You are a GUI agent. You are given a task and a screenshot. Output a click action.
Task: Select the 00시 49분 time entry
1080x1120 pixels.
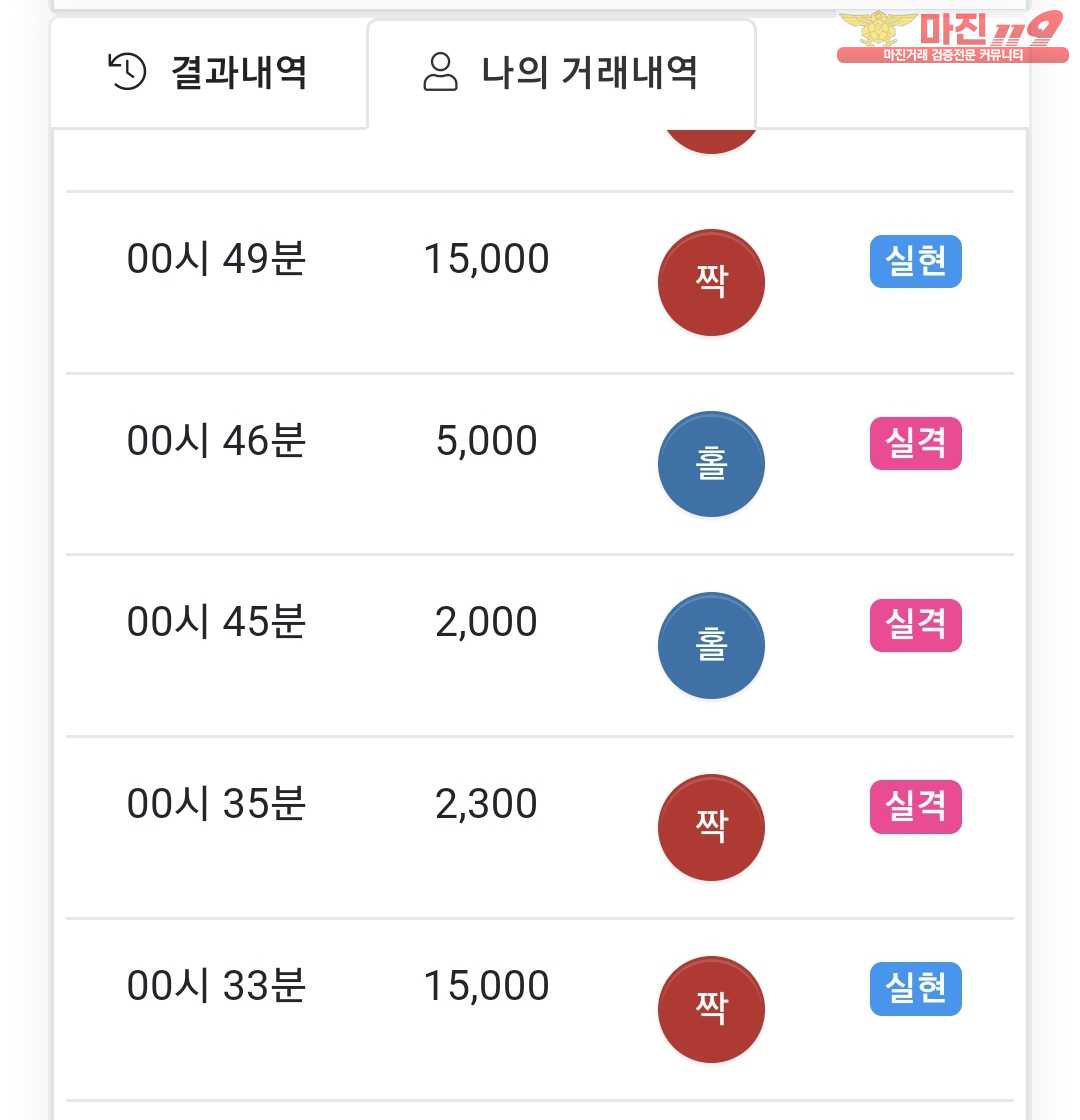coord(216,259)
